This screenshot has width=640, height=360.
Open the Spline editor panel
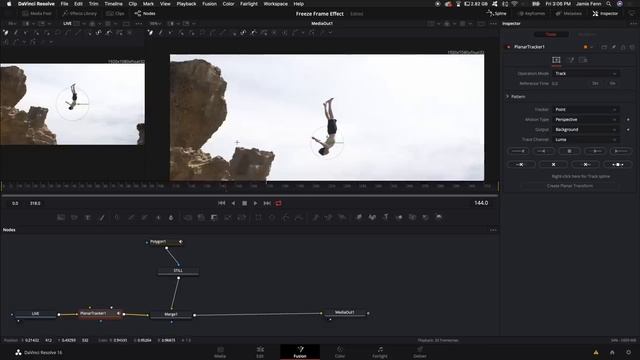coord(496,13)
